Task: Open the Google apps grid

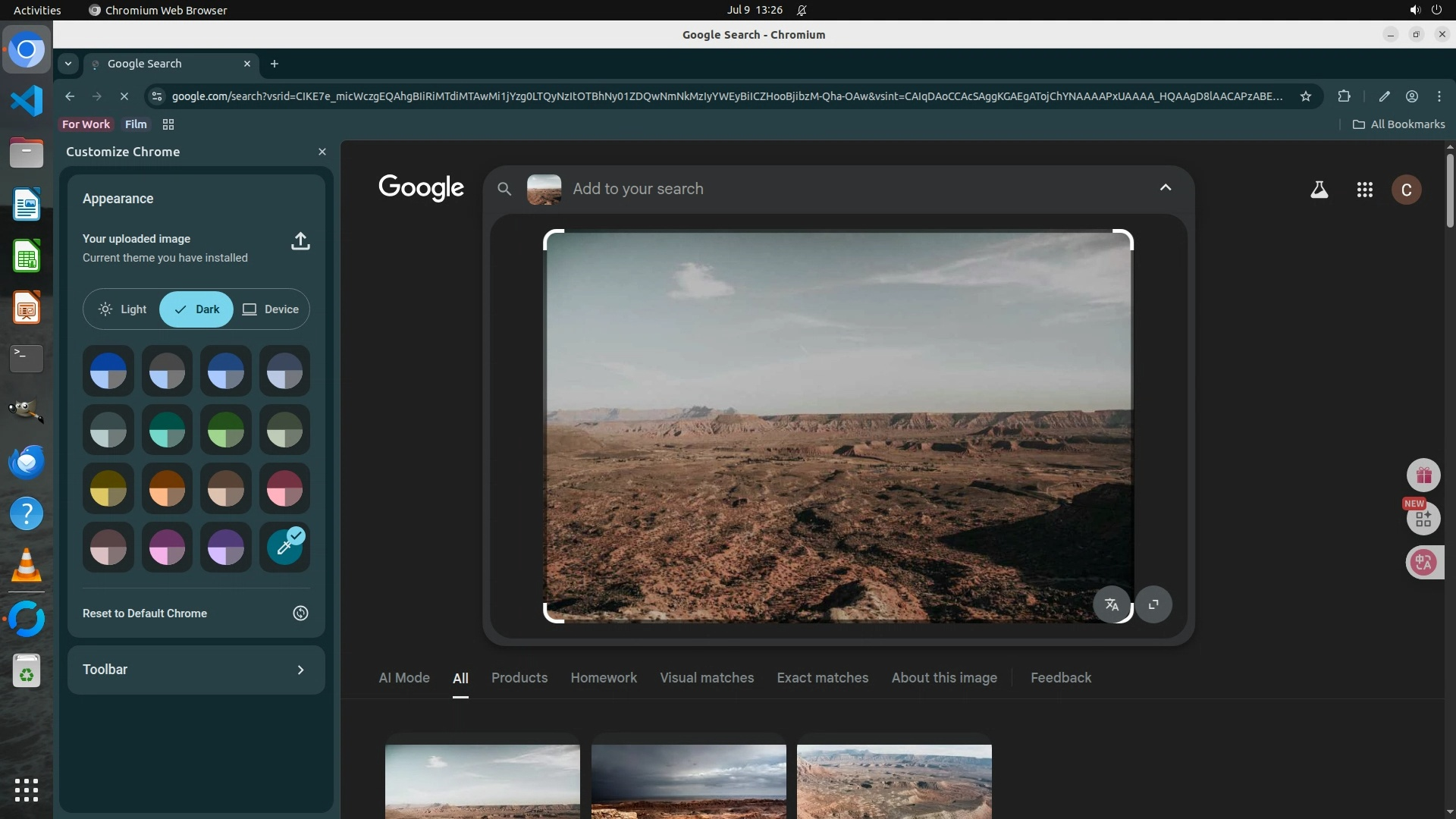Action: pos(1364,190)
